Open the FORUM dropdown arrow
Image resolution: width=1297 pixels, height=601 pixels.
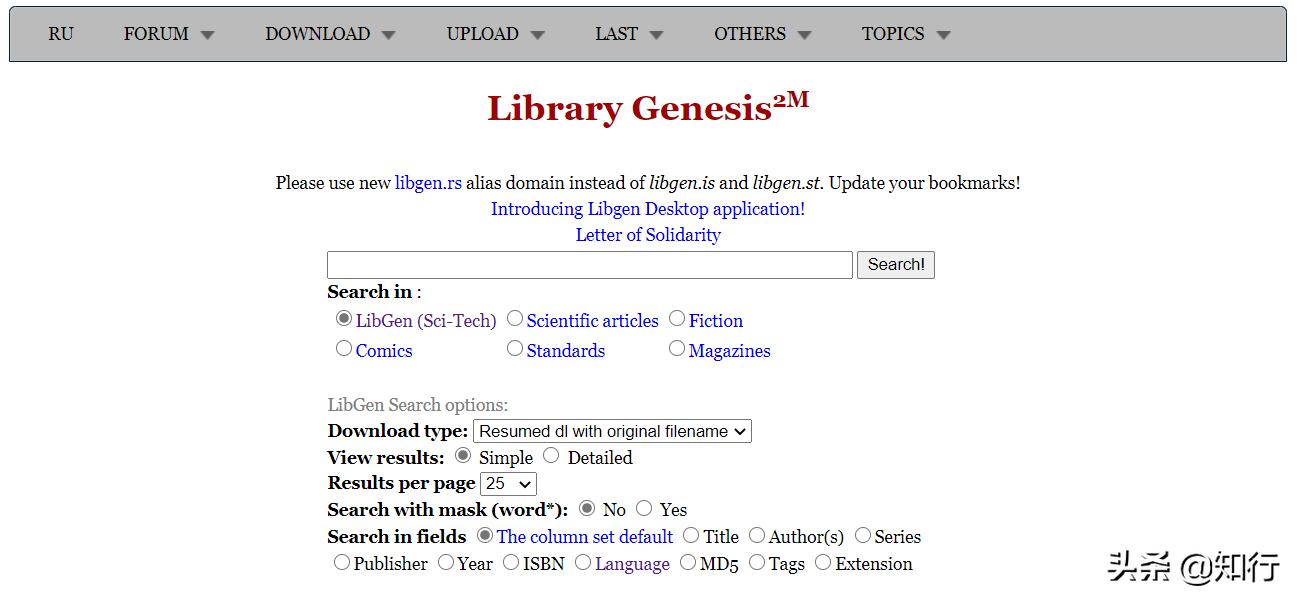coord(207,35)
